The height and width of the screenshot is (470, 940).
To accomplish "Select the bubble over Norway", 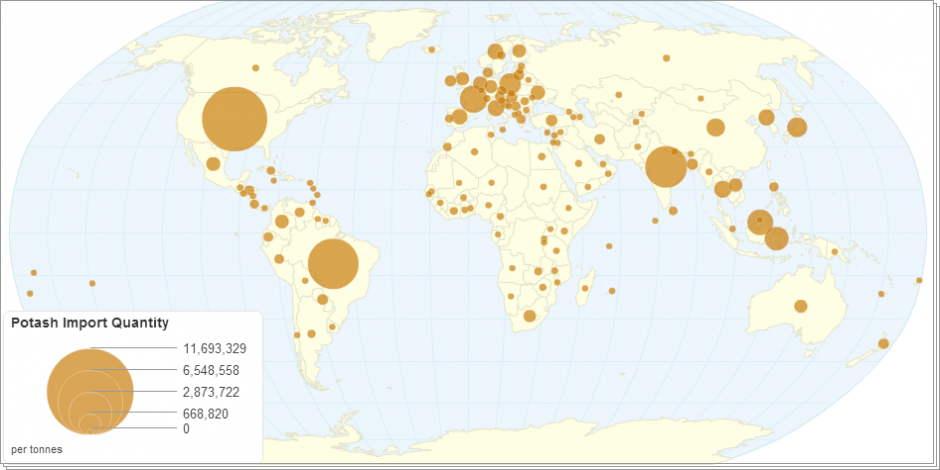I will click(x=495, y=52).
